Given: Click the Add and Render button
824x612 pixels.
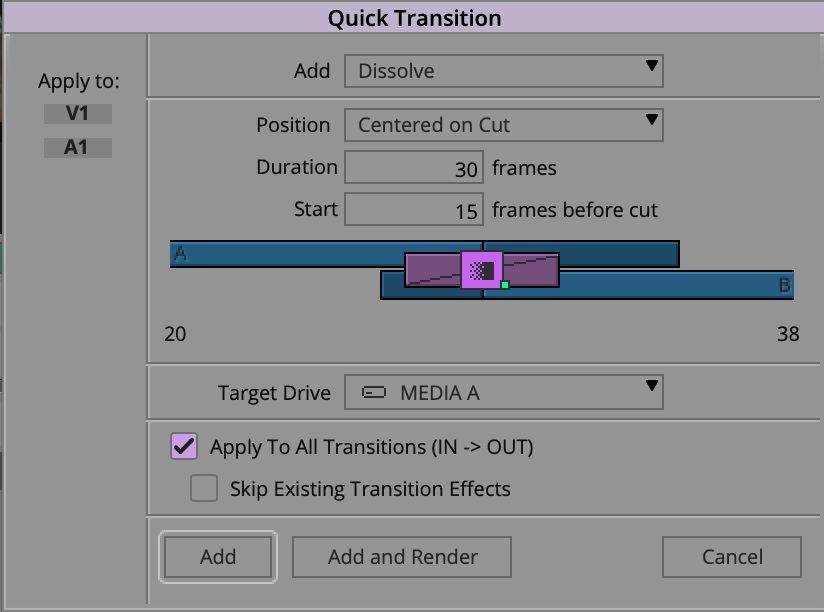Looking at the screenshot, I should coord(402,557).
